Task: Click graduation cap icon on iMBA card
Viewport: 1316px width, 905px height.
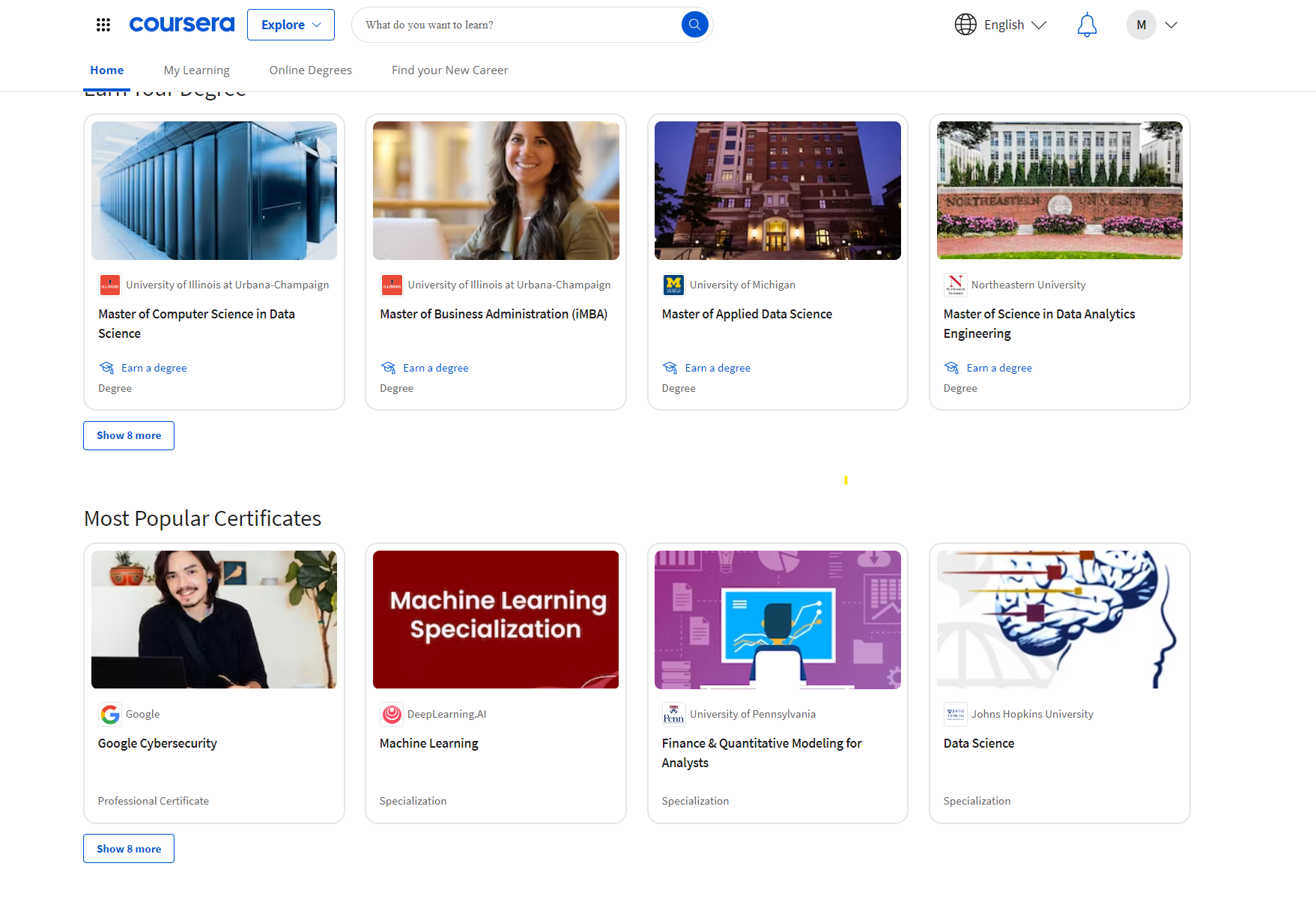Action: pos(389,368)
